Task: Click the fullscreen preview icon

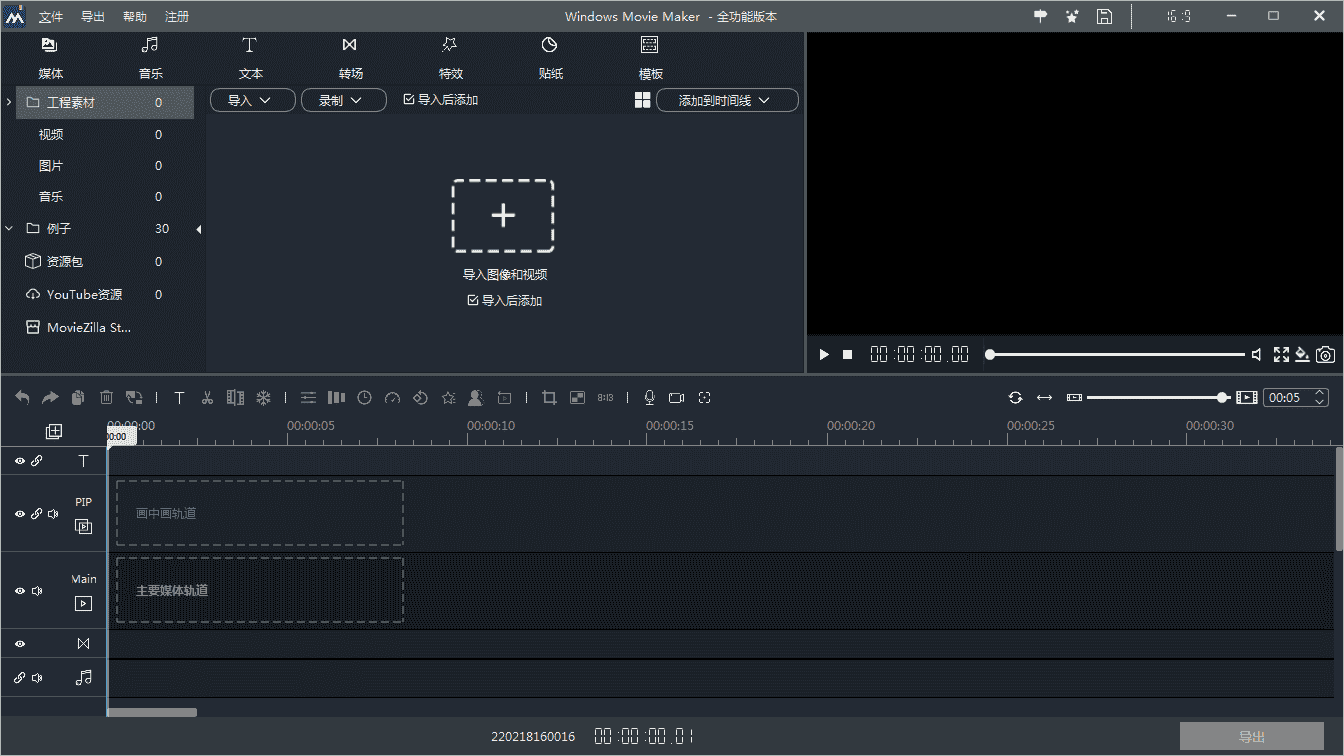Action: [x=1282, y=355]
